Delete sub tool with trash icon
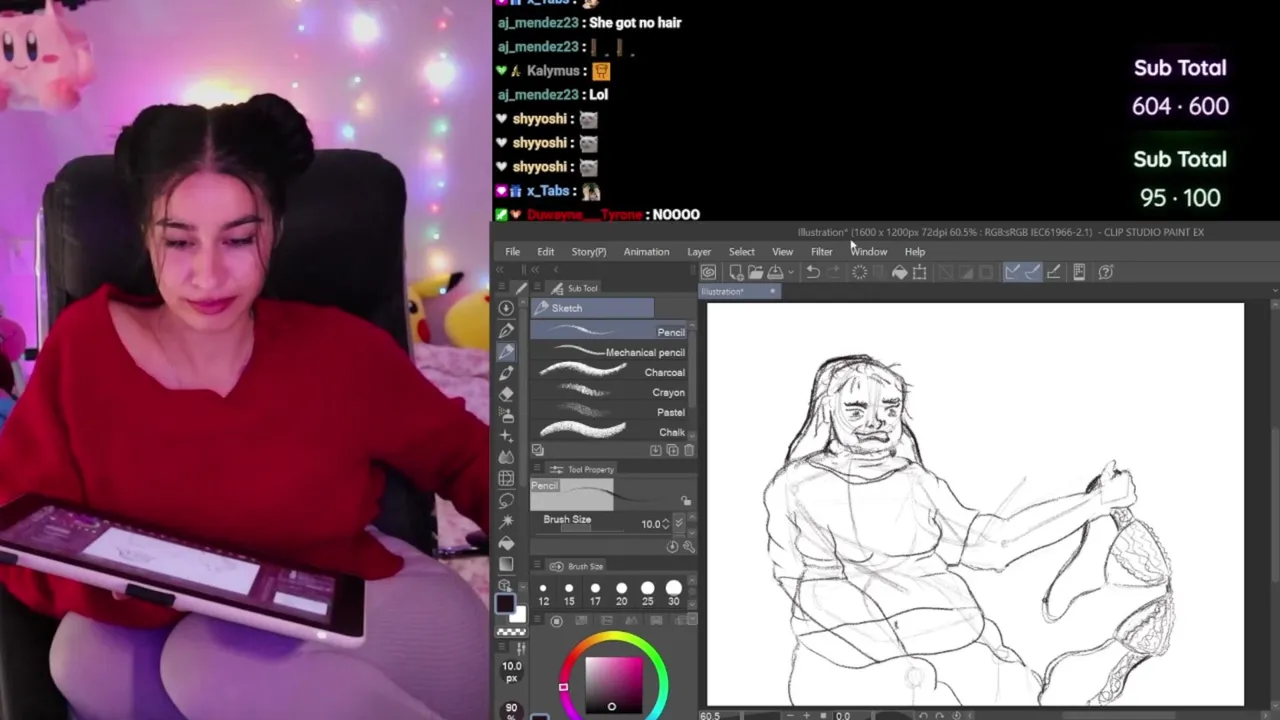The width and height of the screenshot is (1280, 720). [x=689, y=450]
